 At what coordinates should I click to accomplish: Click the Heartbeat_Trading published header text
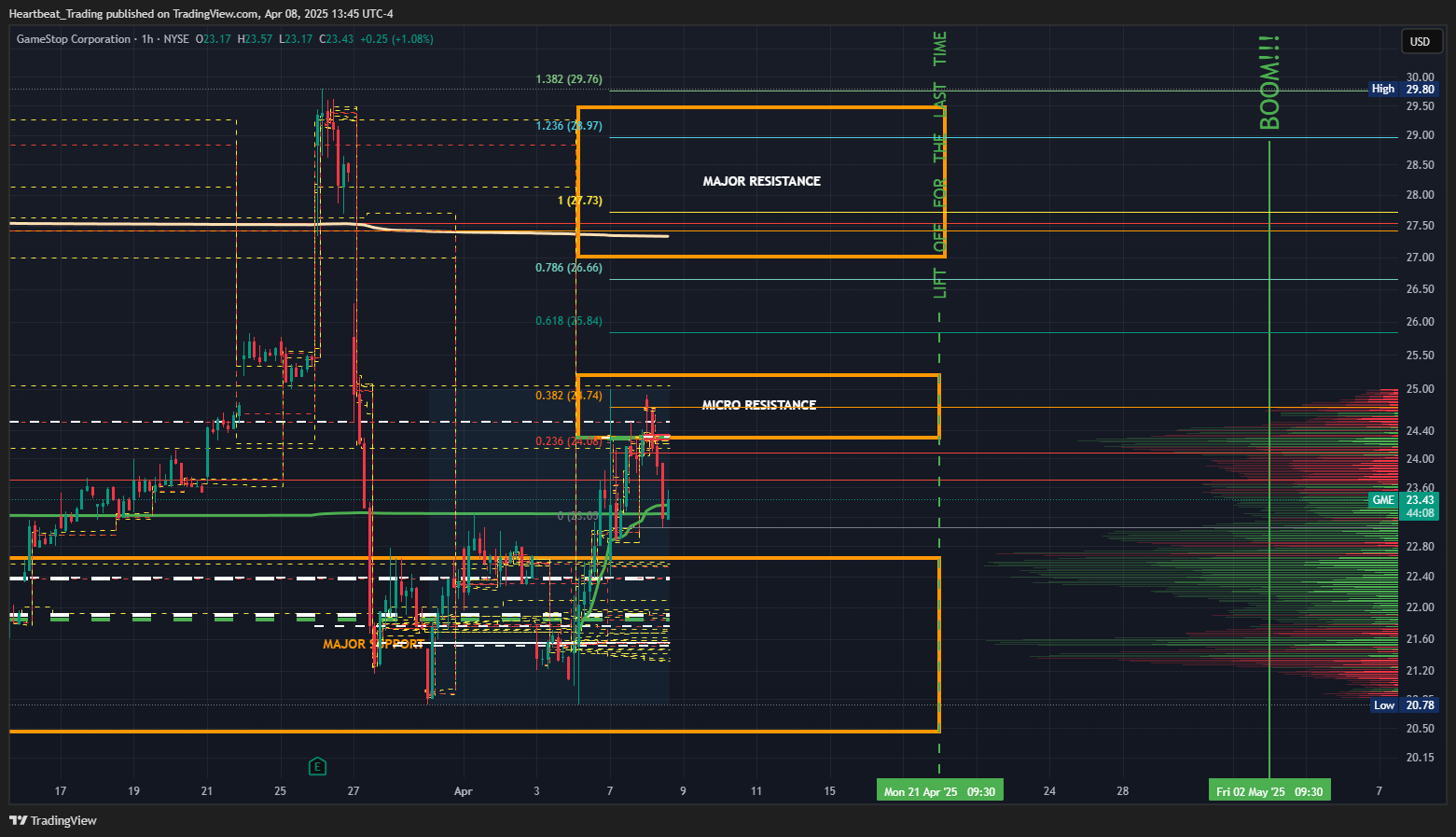pyautogui.click(x=201, y=13)
